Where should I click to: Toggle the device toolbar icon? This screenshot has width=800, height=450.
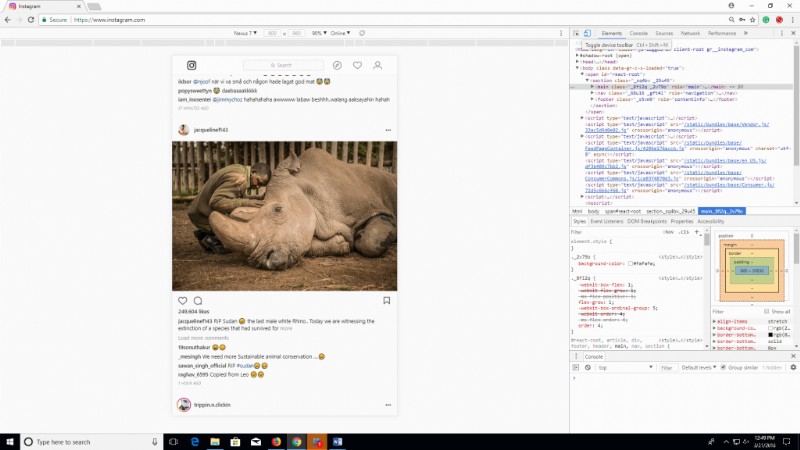587,33
